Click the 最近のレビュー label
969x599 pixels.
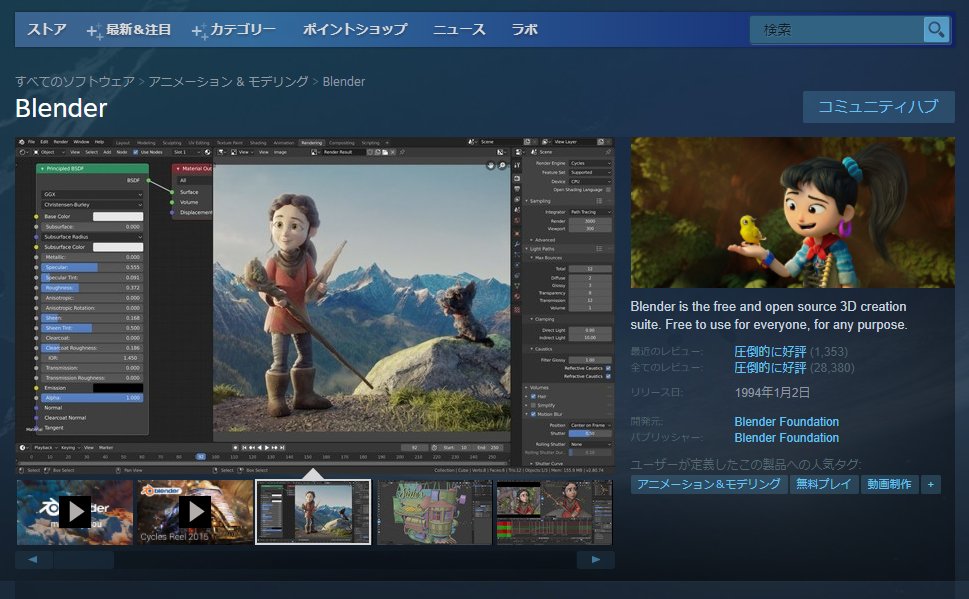(x=666, y=352)
